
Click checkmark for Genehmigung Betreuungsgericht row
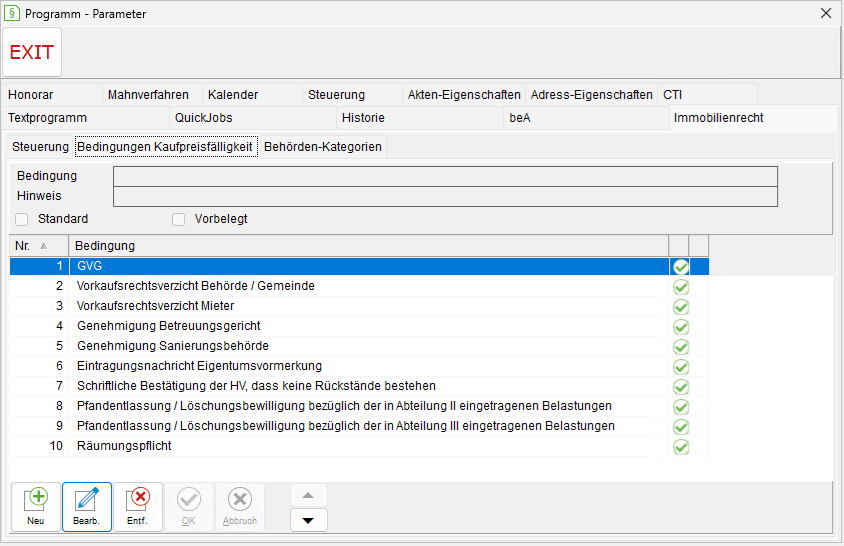coord(681,326)
